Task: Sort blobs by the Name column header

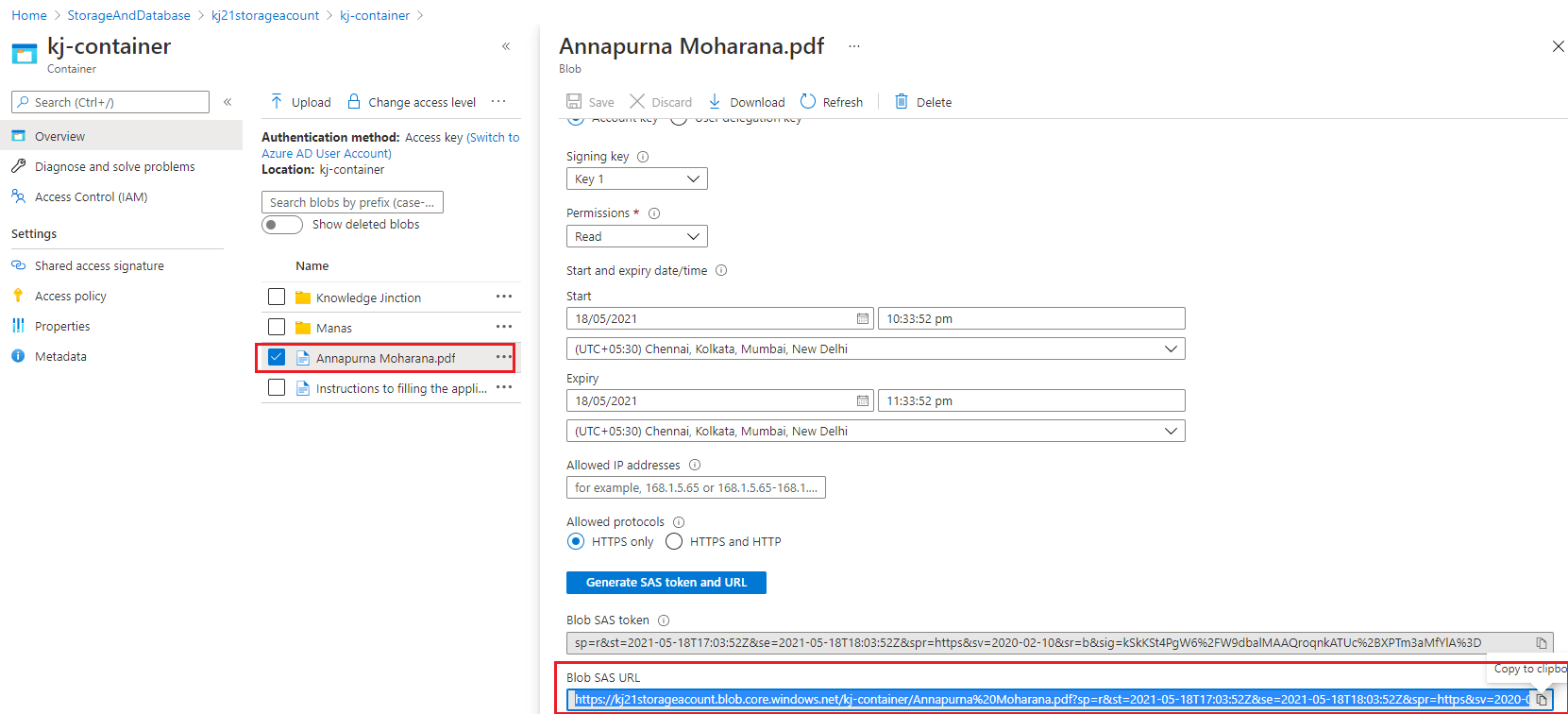Action: tap(312, 266)
